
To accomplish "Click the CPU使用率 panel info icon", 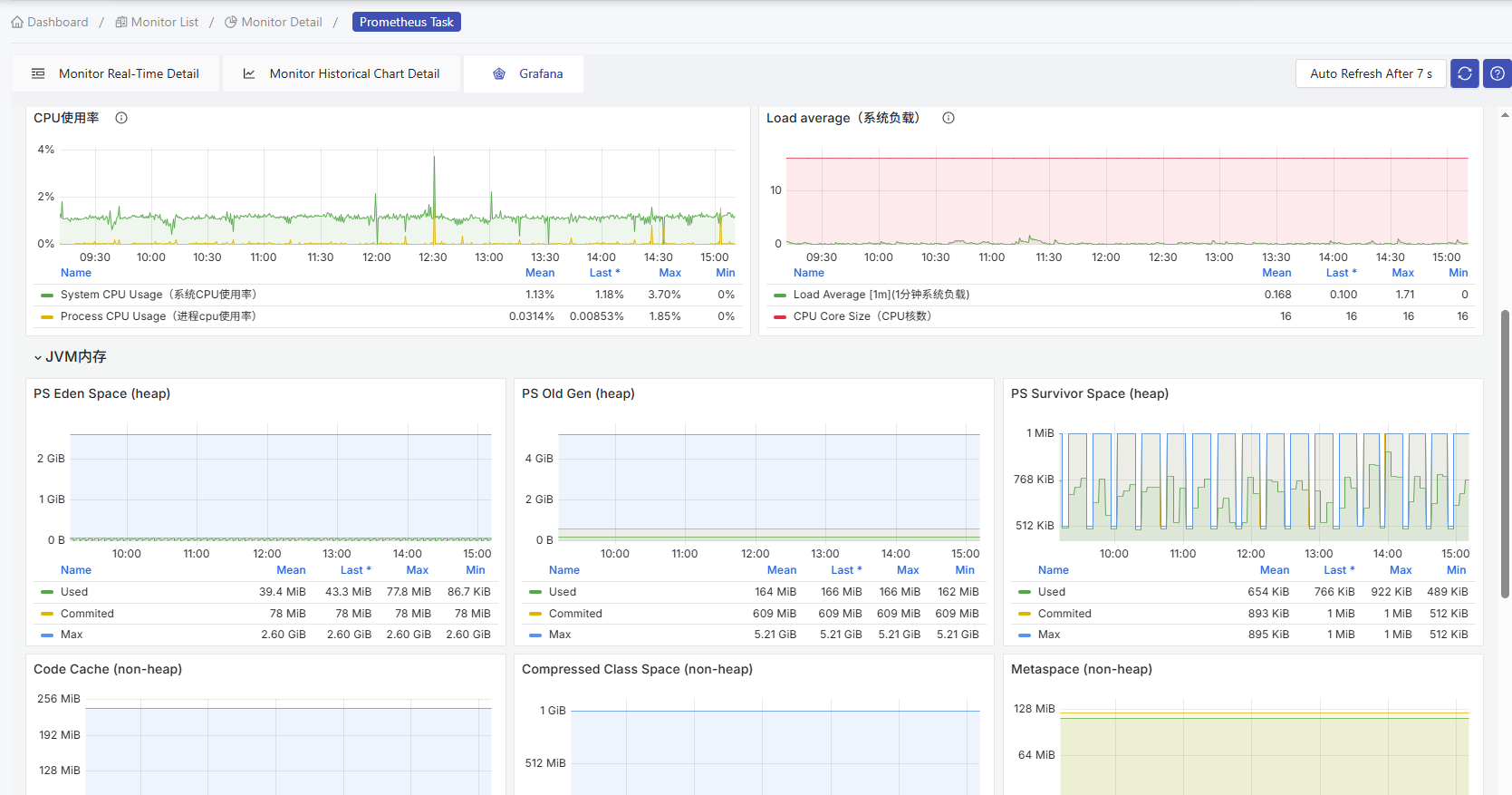I will click(121, 118).
